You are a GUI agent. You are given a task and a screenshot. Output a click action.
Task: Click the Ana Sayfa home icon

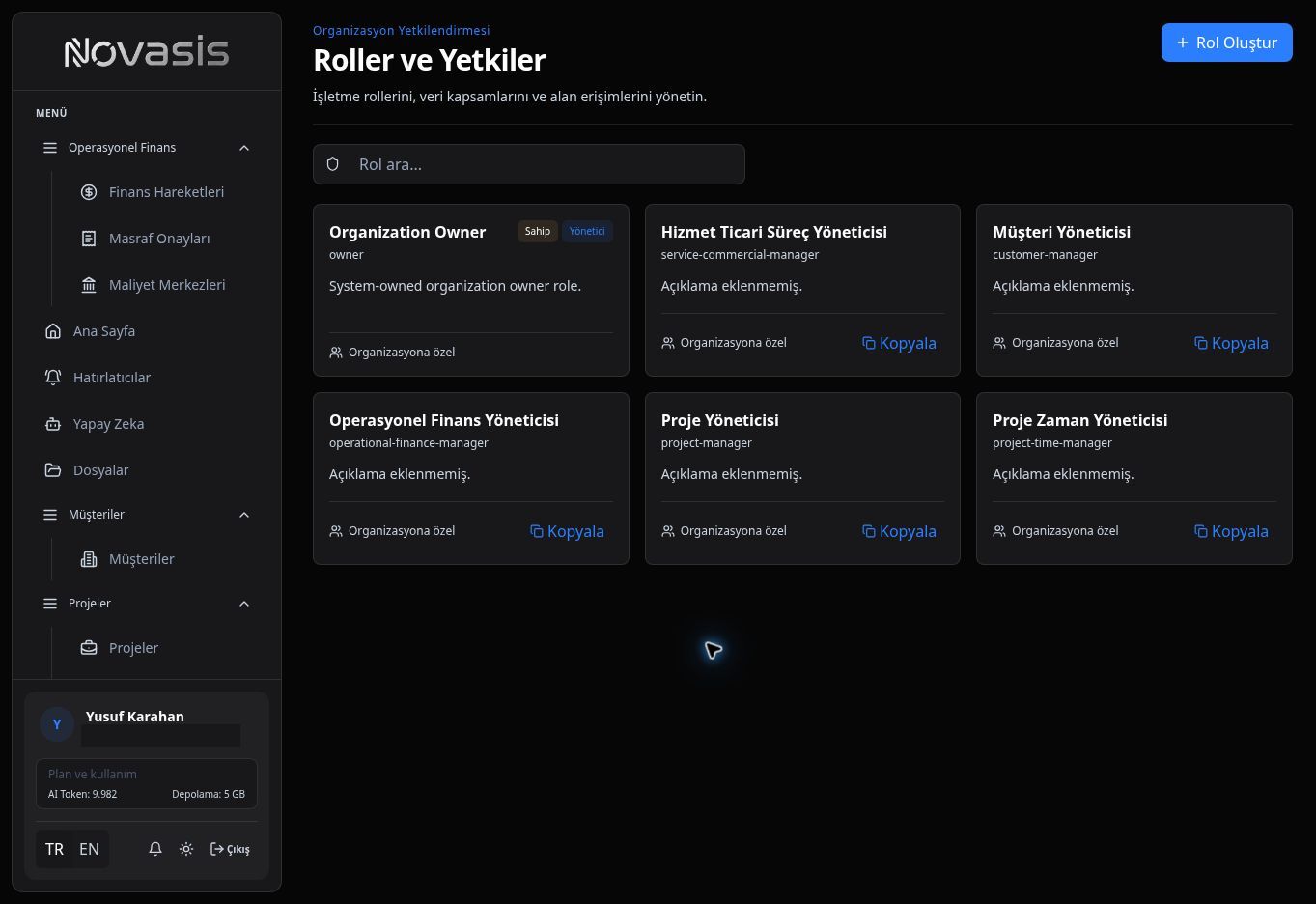[53, 331]
